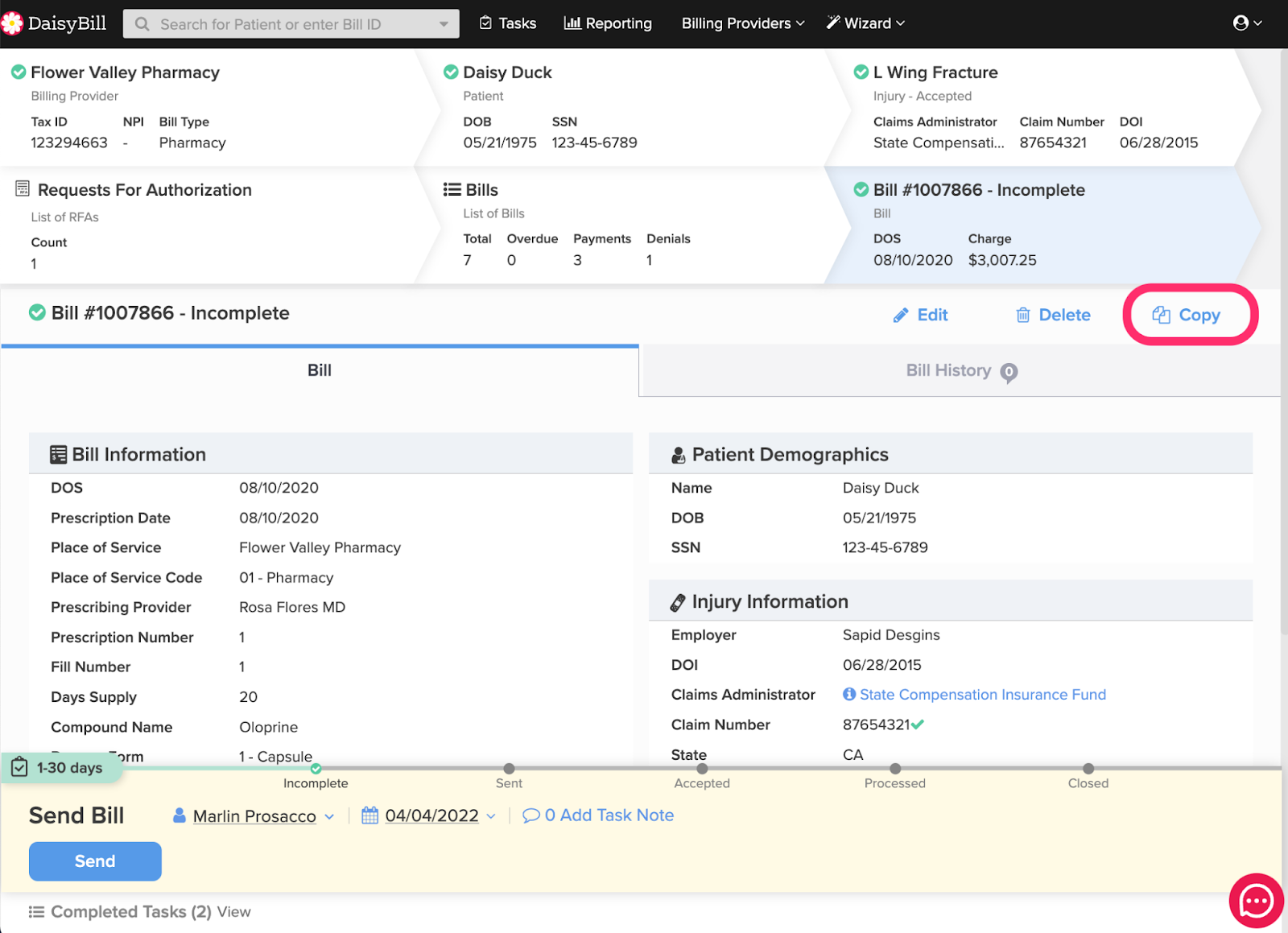This screenshot has height=933, width=1288.
Task: Click the Delete trash icon
Action: [x=1023, y=316]
